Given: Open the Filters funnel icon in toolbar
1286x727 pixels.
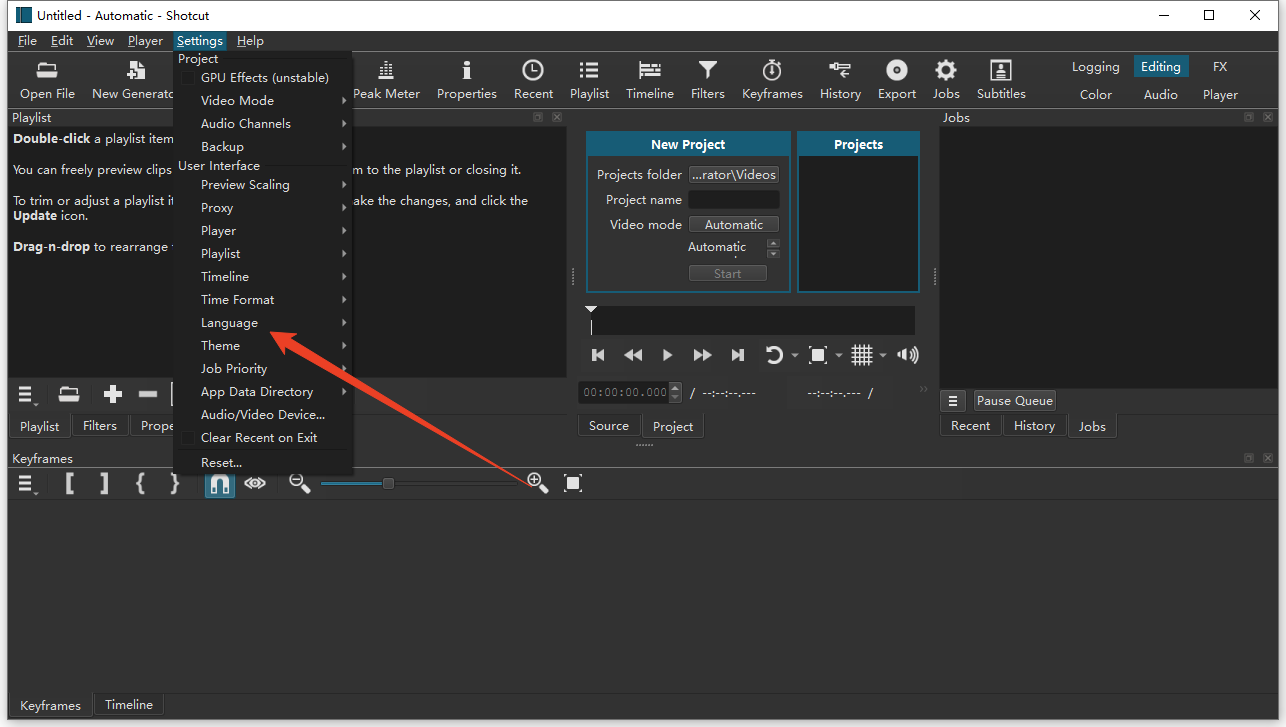Looking at the screenshot, I should tap(707, 80).
